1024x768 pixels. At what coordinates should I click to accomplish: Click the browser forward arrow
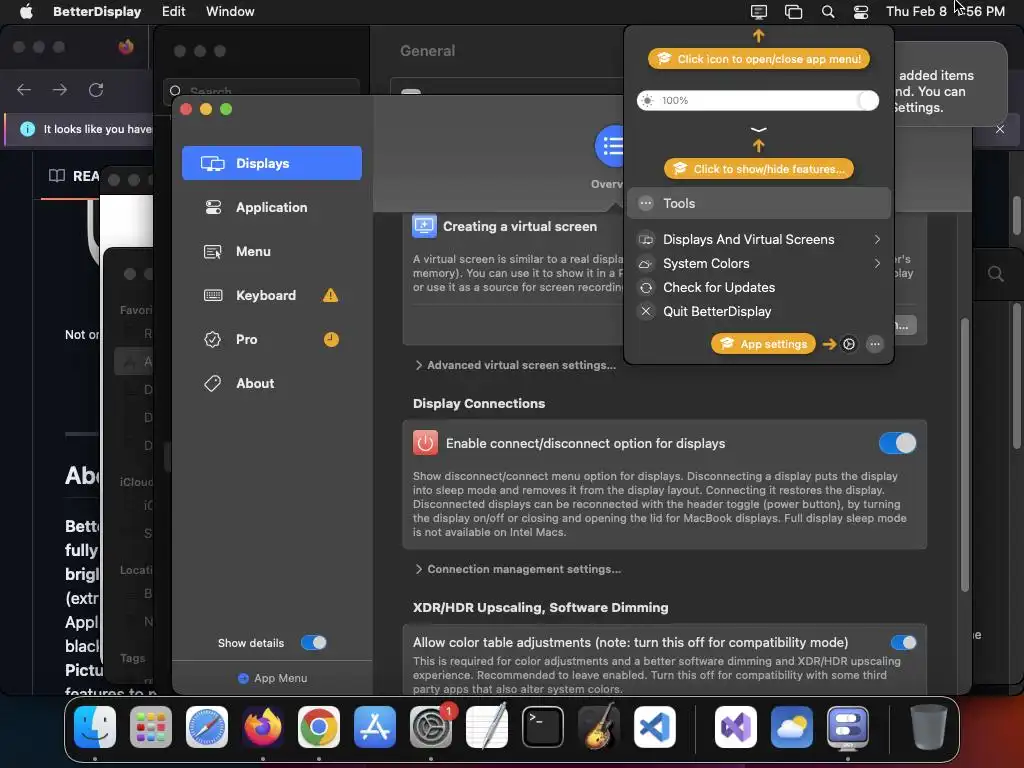pos(59,89)
